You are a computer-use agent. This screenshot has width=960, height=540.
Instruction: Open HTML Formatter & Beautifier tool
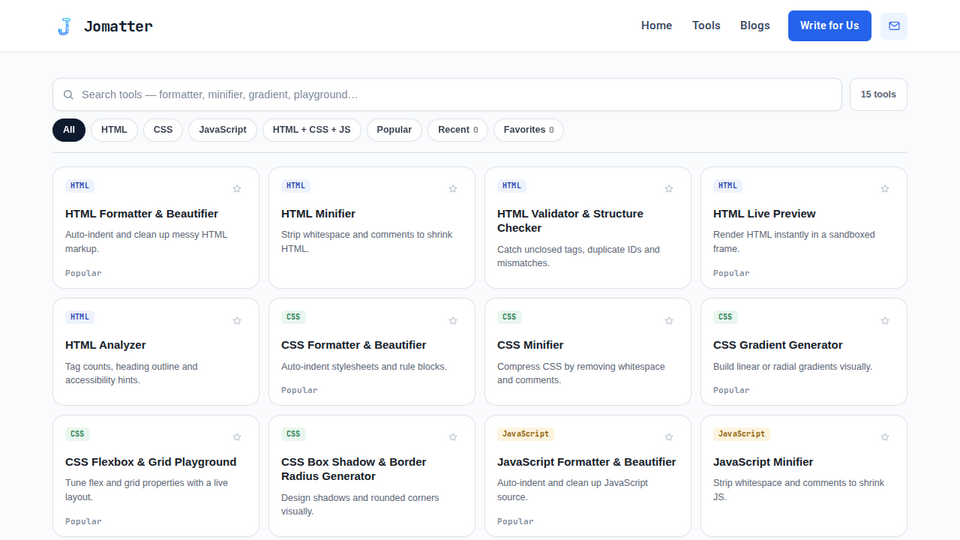coord(141,214)
